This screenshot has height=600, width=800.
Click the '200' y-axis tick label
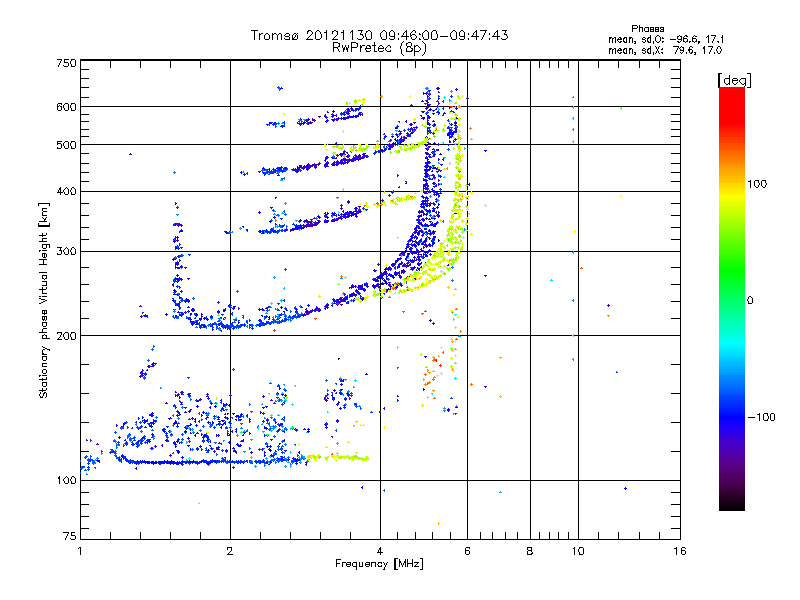(66, 336)
